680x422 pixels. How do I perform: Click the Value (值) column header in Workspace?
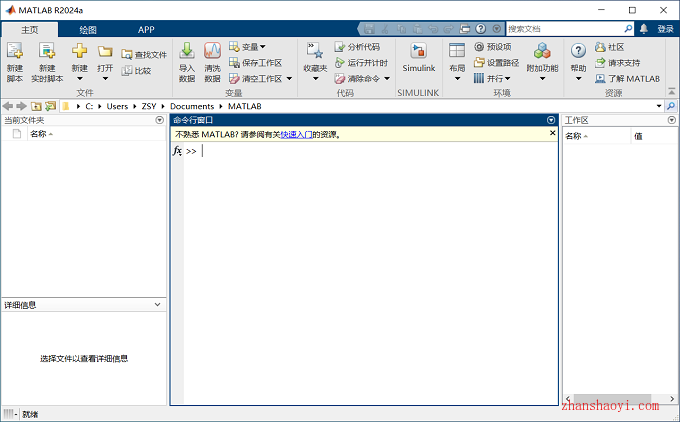tap(638, 136)
